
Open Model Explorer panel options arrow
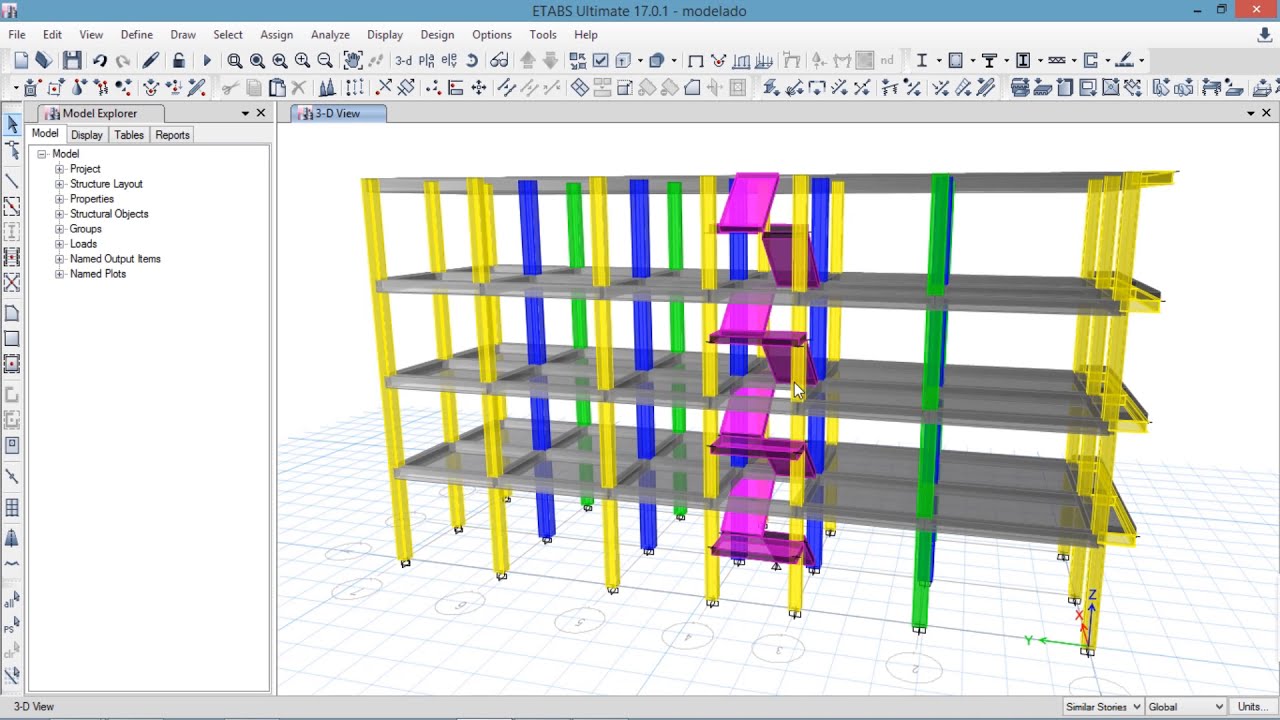245,113
